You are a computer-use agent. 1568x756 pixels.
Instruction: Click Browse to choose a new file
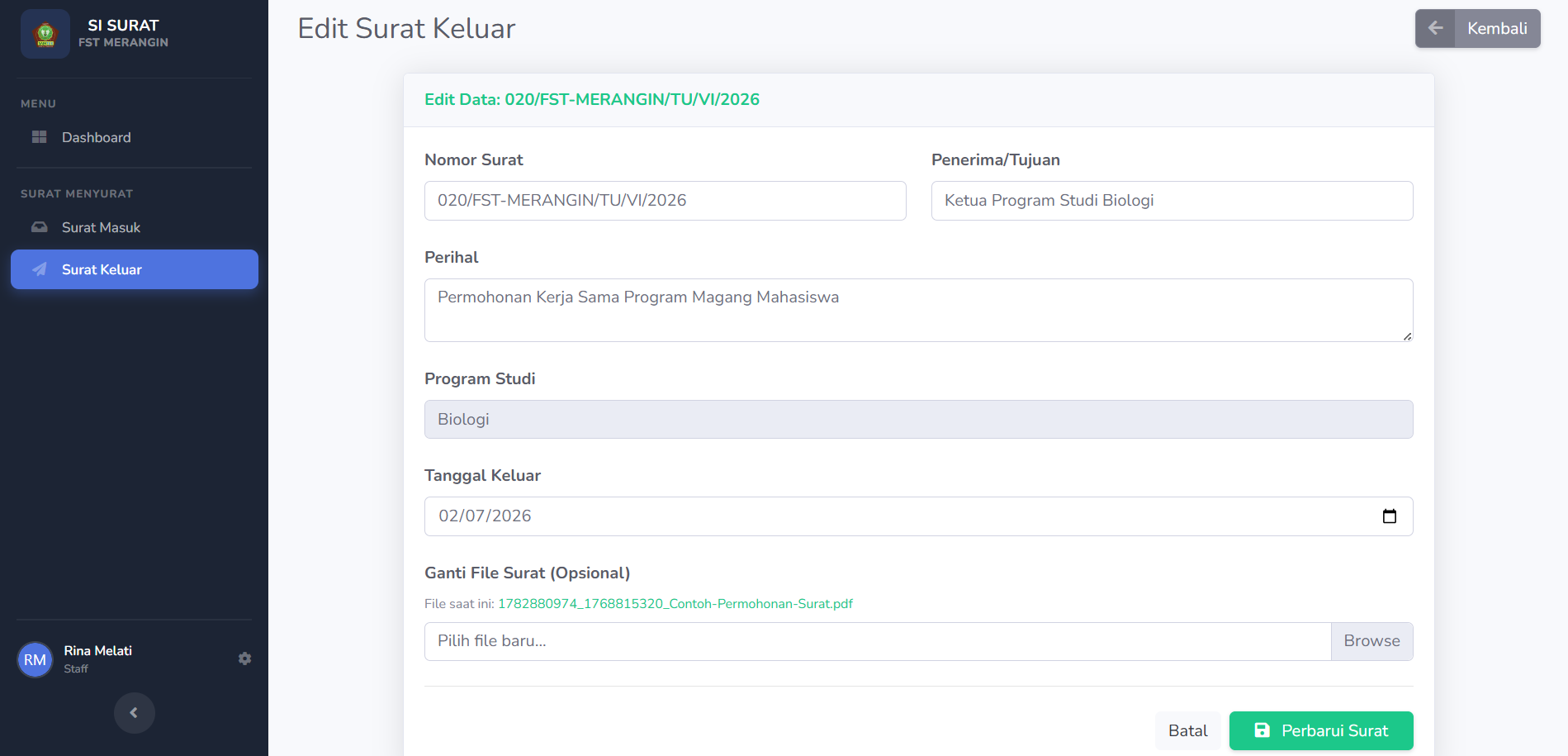[1371, 641]
